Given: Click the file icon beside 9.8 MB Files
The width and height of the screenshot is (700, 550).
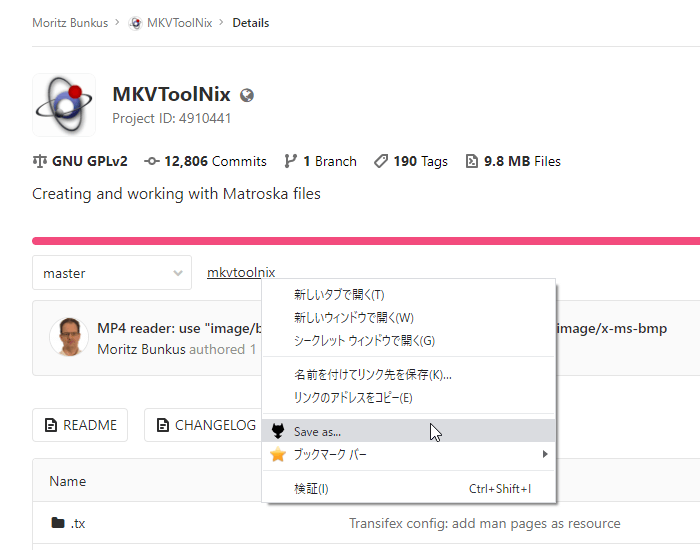Looking at the screenshot, I should click(x=471, y=161).
